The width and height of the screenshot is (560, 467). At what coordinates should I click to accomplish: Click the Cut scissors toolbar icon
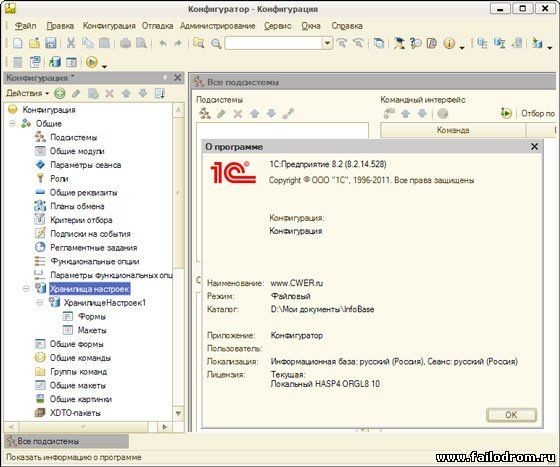pos(71,43)
